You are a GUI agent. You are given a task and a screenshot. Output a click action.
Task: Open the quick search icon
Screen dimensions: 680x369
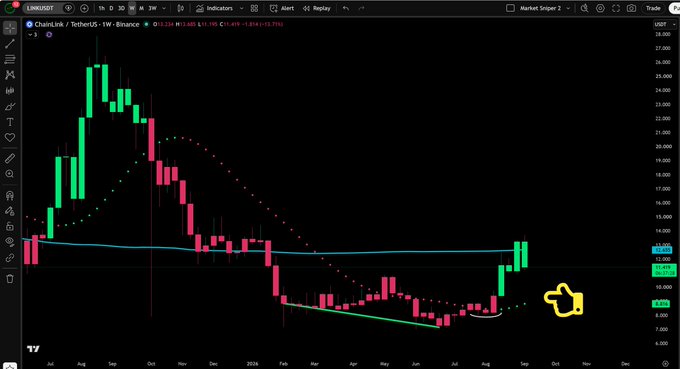pos(584,8)
